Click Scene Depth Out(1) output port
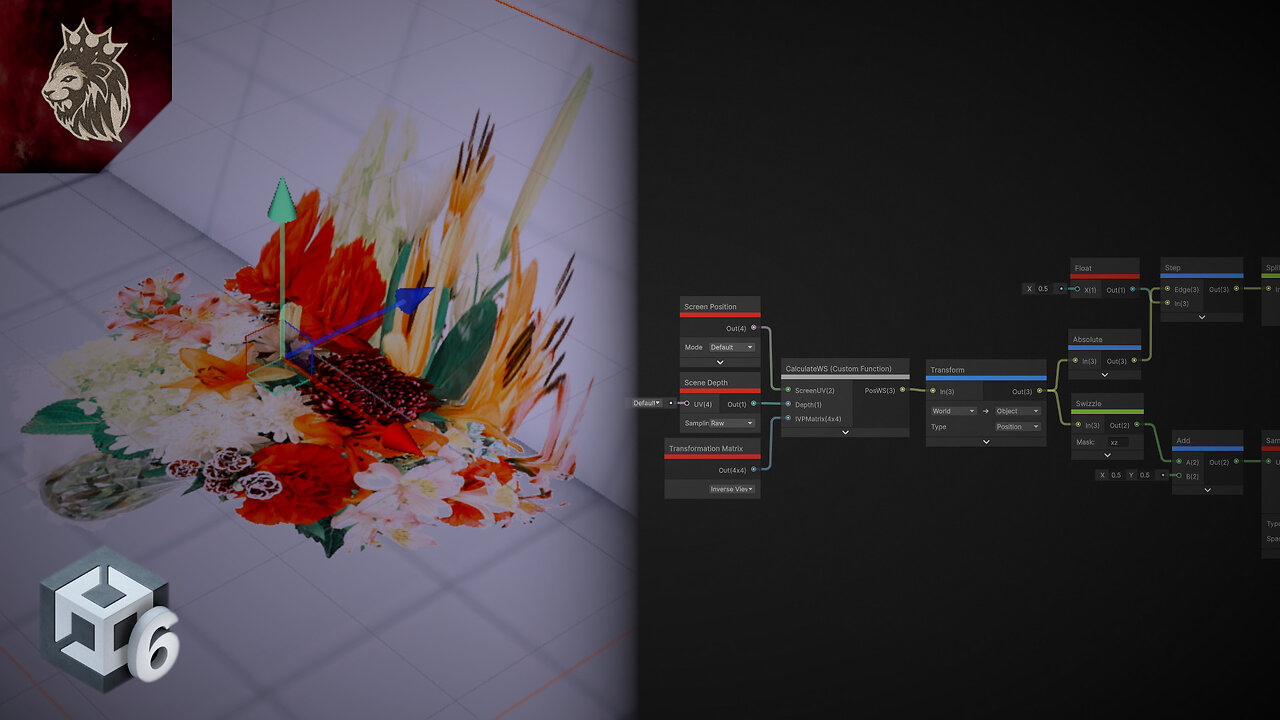This screenshot has width=1280, height=720. point(753,403)
